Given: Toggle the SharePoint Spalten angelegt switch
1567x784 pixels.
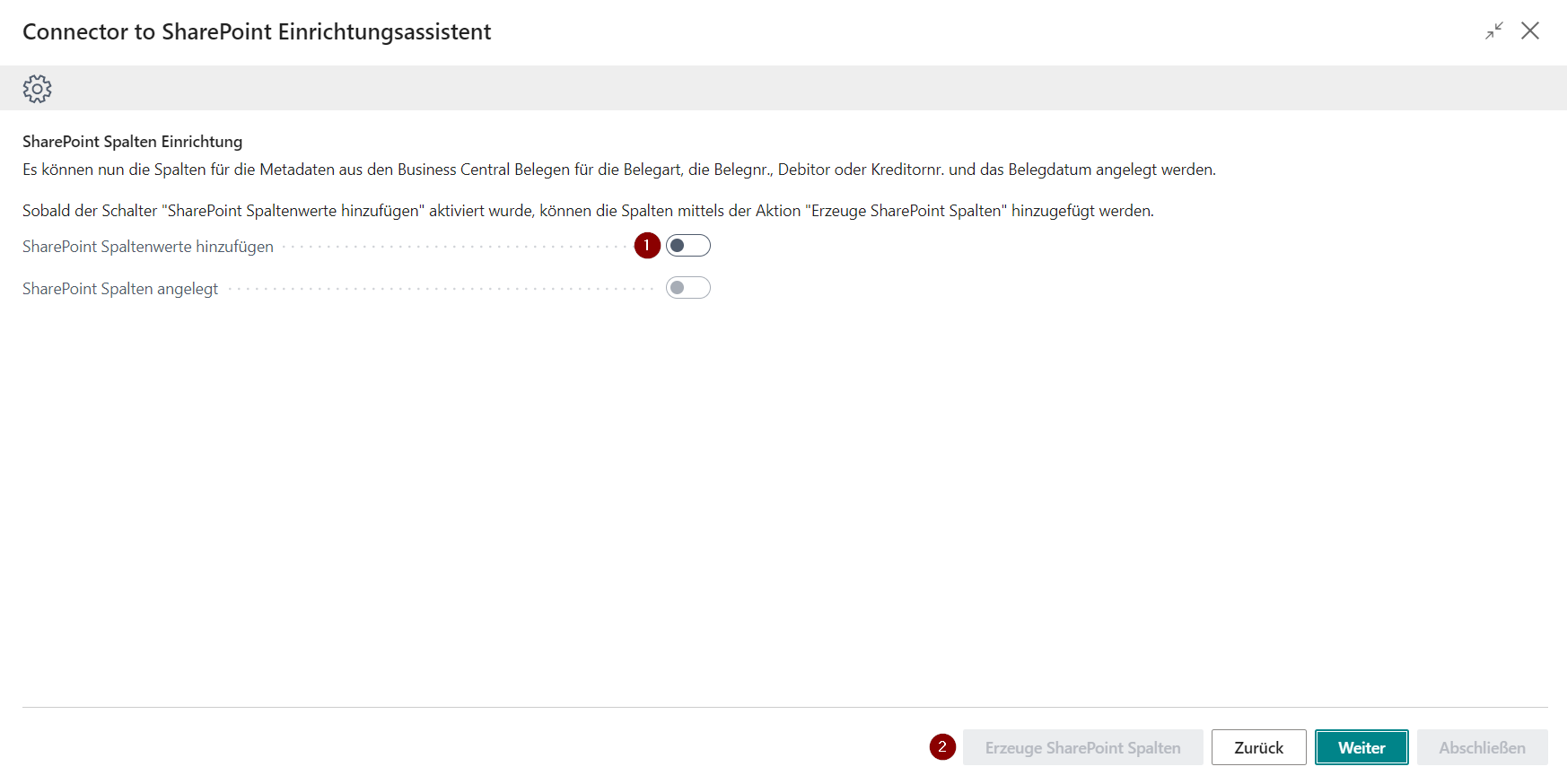Looking at the screenshot, I should (688, 288).
